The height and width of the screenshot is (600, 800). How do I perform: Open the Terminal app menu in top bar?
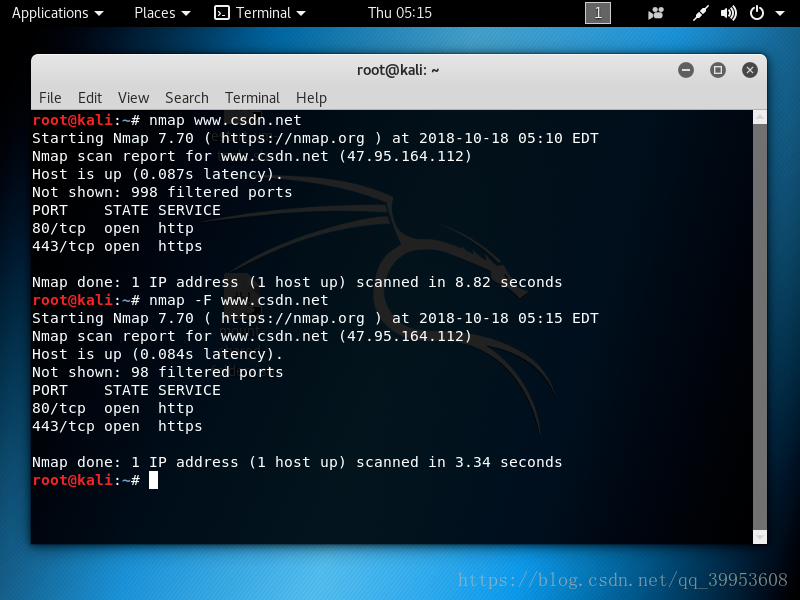point(260,13)
